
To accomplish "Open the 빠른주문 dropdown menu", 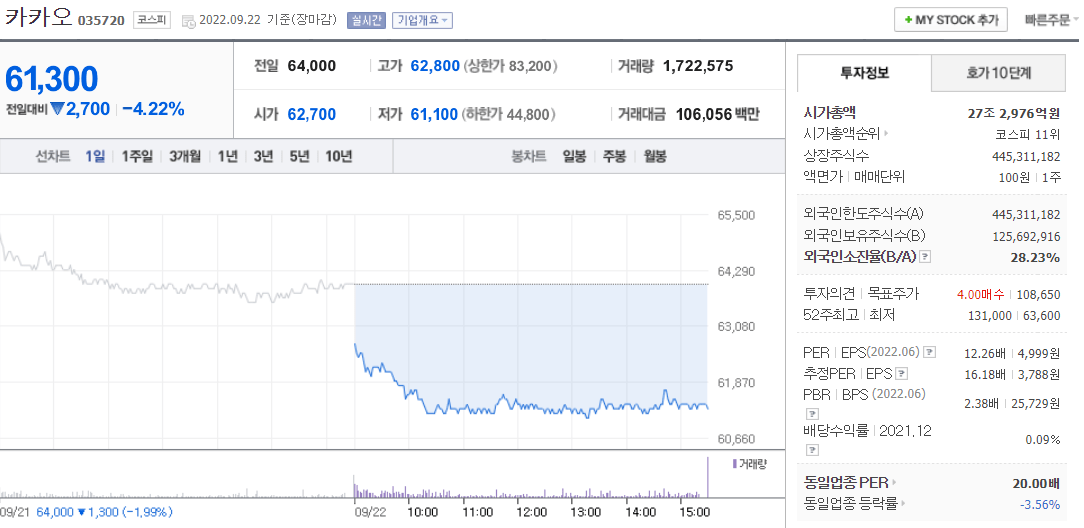I will [1052, 20].
